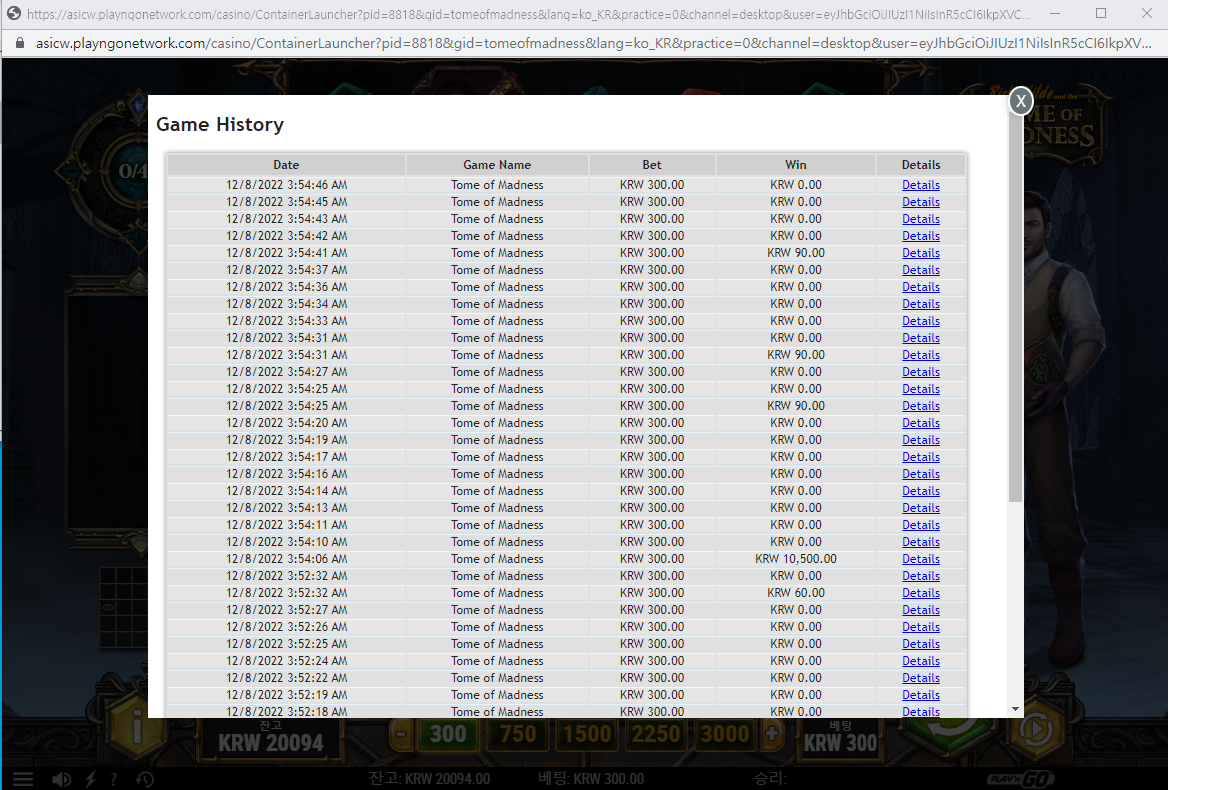Increase bet with plus button
Screen dimensions: 1211x790
[772, 734]
